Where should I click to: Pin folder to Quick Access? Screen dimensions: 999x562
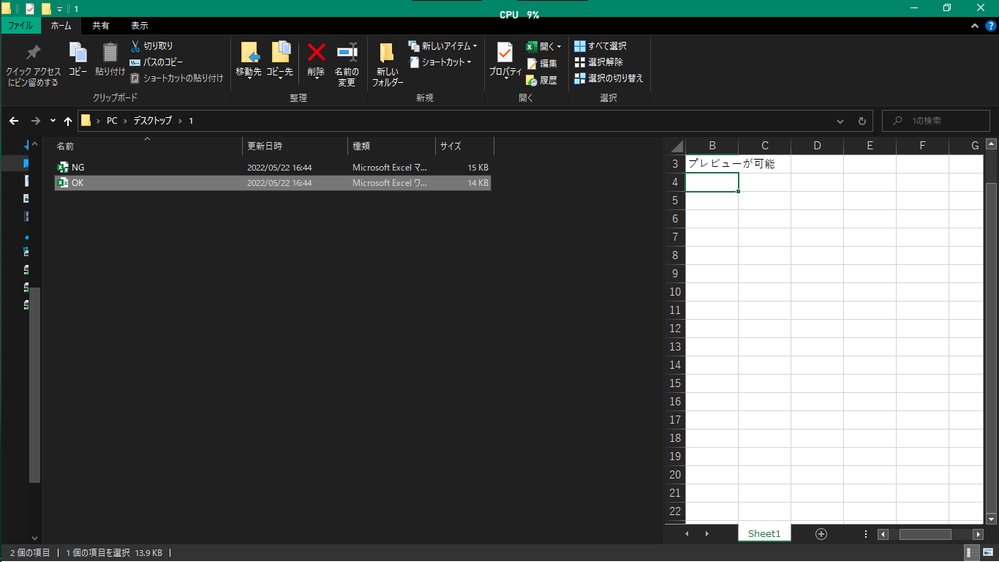pyautogui.click(x=33, y=66)
